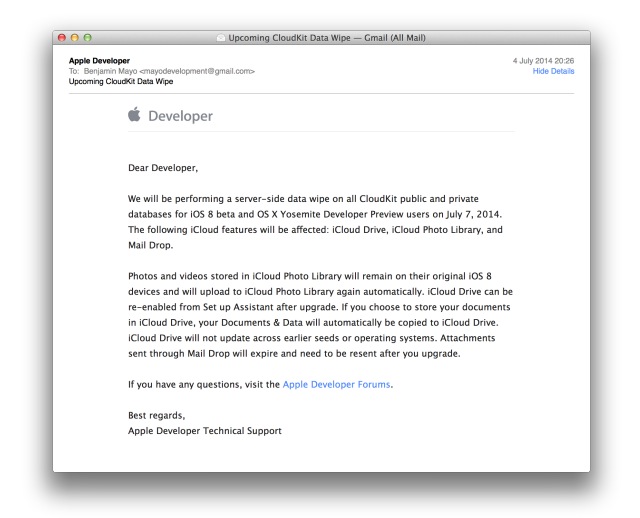Click the sender name Apple Developer
Viewport: 640px width, 518px height.
pos(99,61)
